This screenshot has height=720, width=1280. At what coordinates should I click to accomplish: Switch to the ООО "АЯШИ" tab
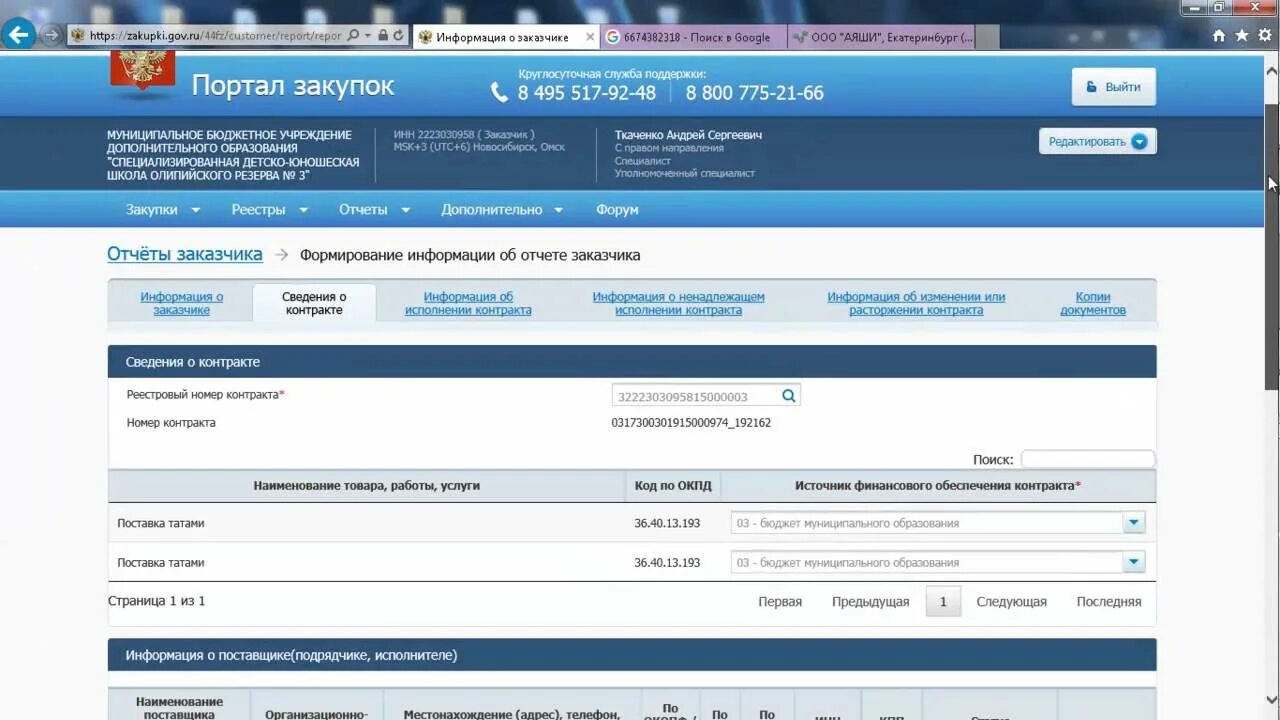click(x=880, y=37)
